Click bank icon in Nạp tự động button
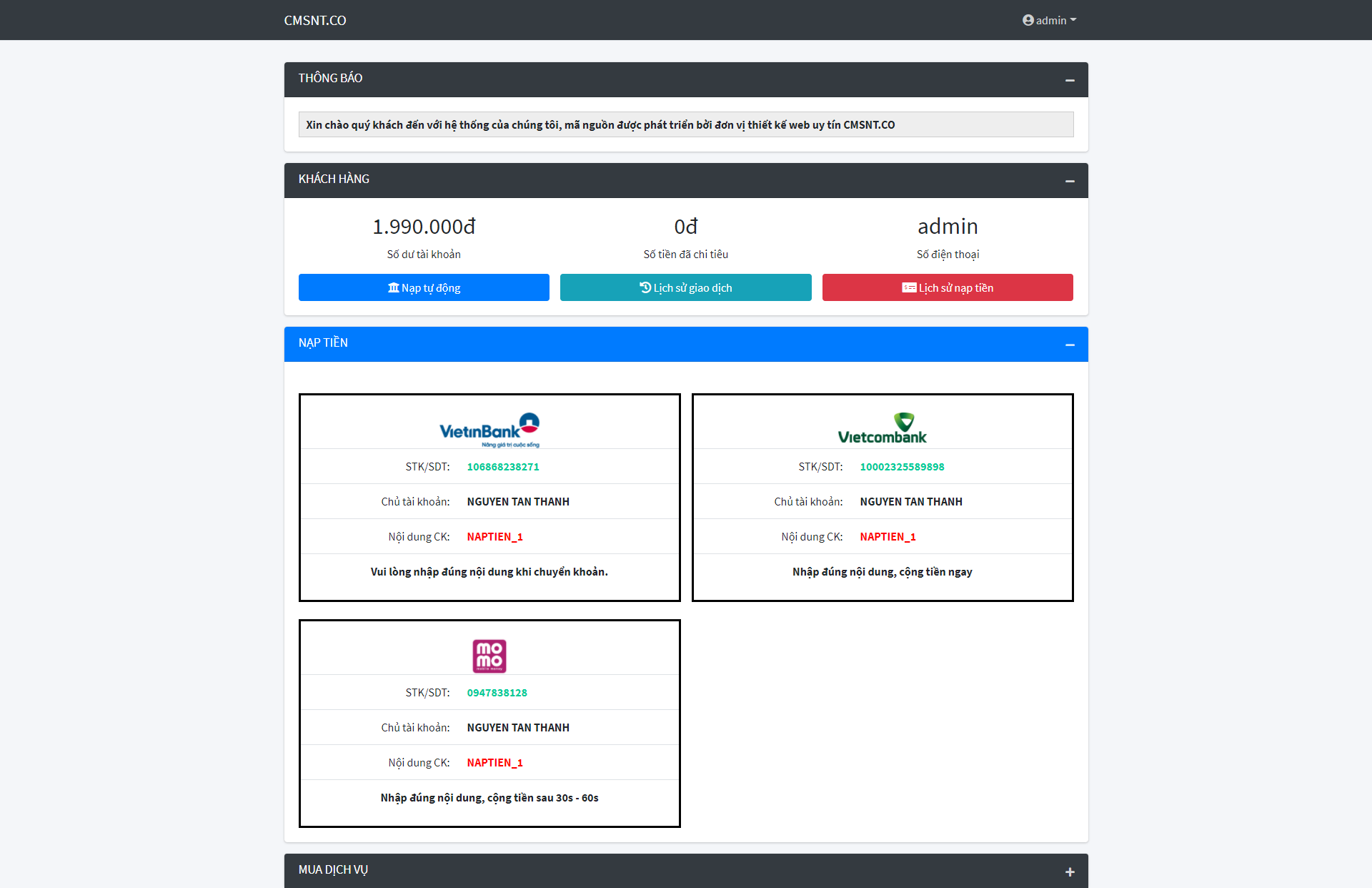The width and height of the screenshot is (1372, 888). (393, 287)
